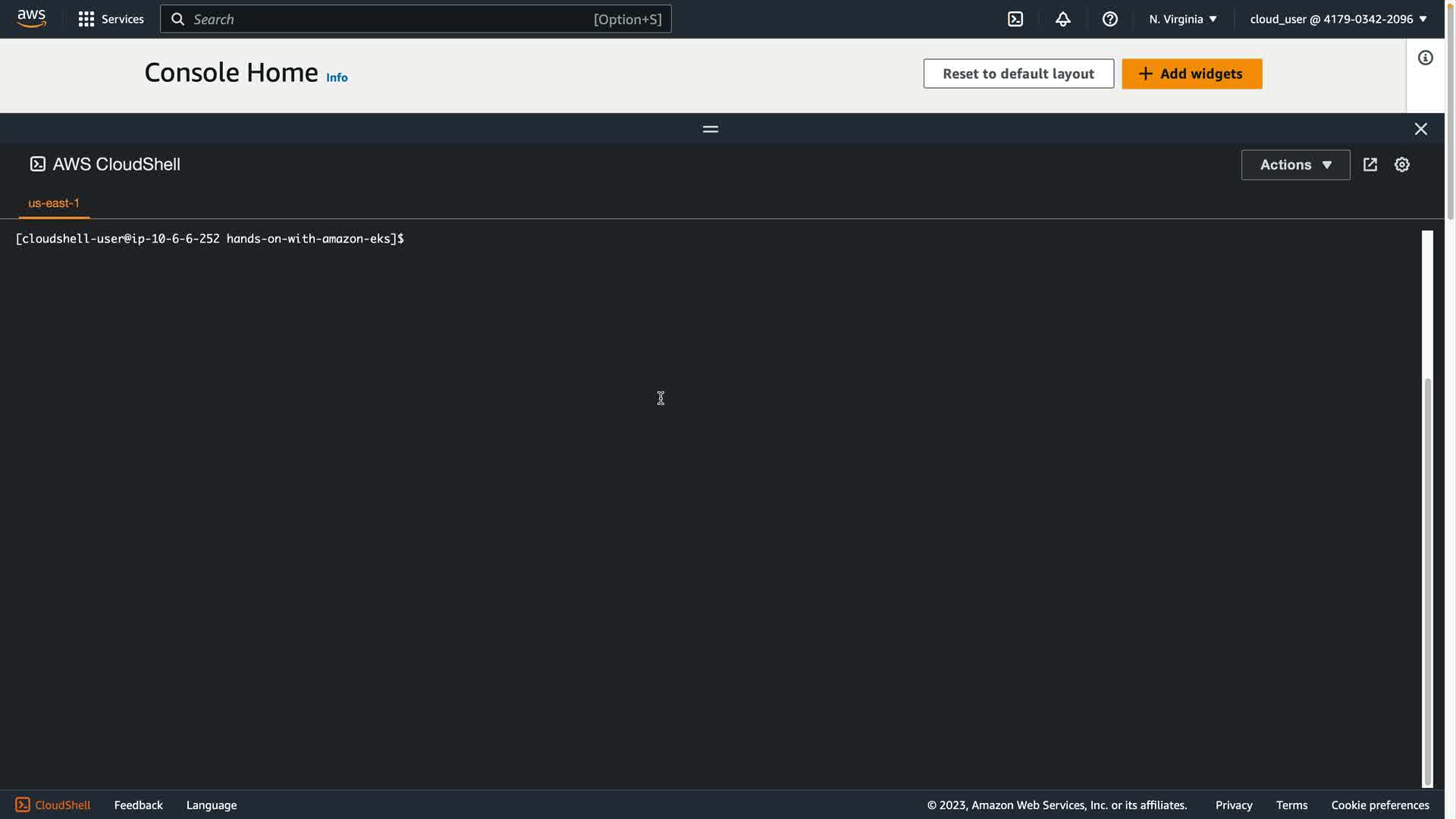The width and height of the screenshot is (1456, 819).
Task: Launch CloudShell from top navigation icon
Action: 1015,19
